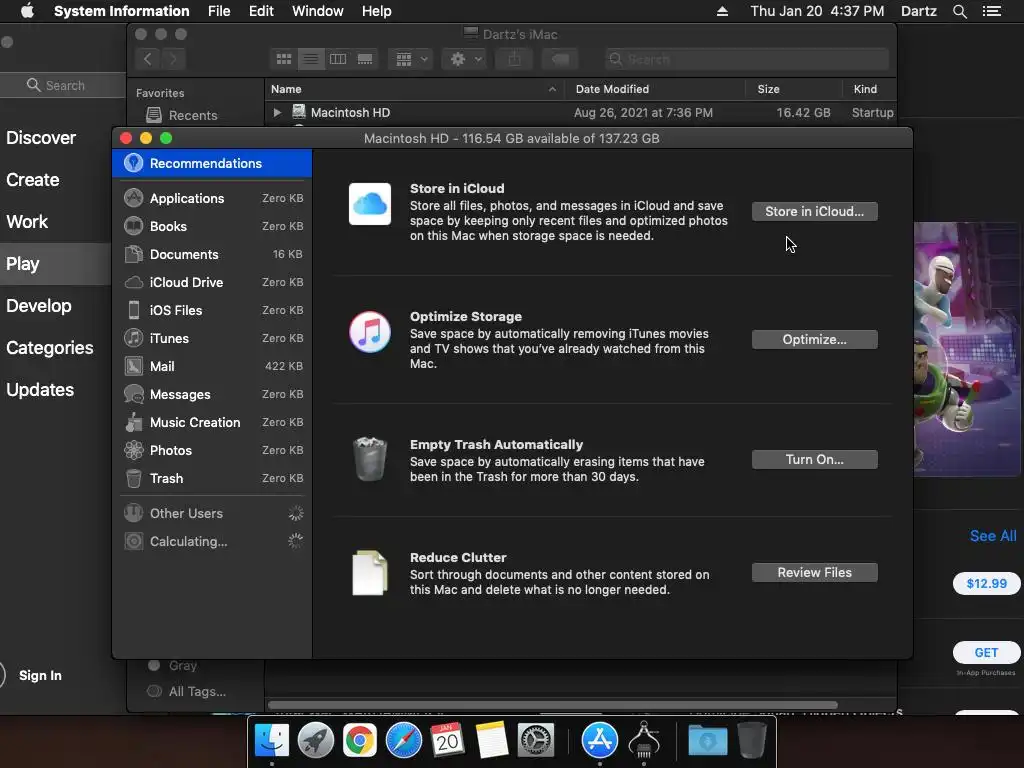Select iCloud Drive category

point(213,282)
